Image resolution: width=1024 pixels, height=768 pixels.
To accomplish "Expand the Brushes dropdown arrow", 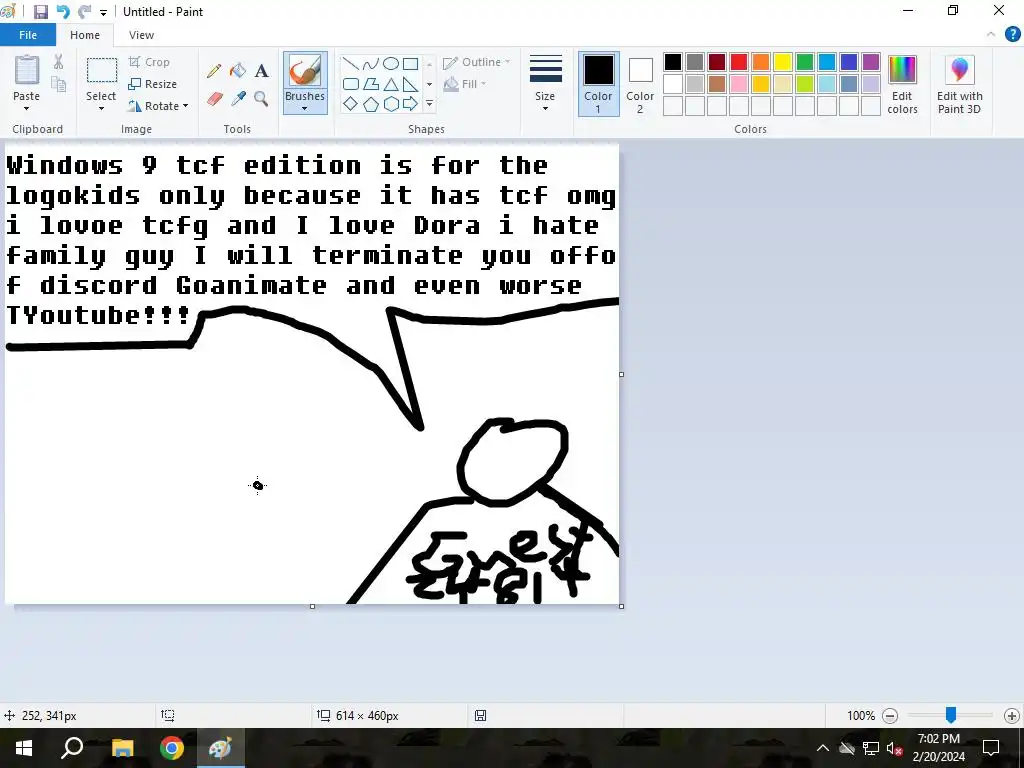I will tap(305, 108).
